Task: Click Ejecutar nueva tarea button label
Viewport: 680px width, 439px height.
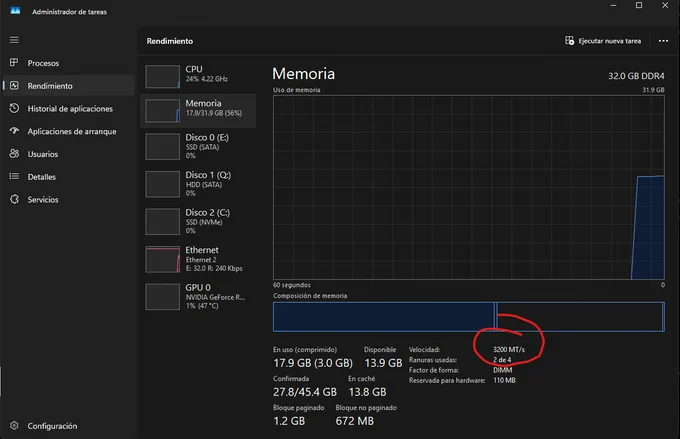Action: [609, 41]
